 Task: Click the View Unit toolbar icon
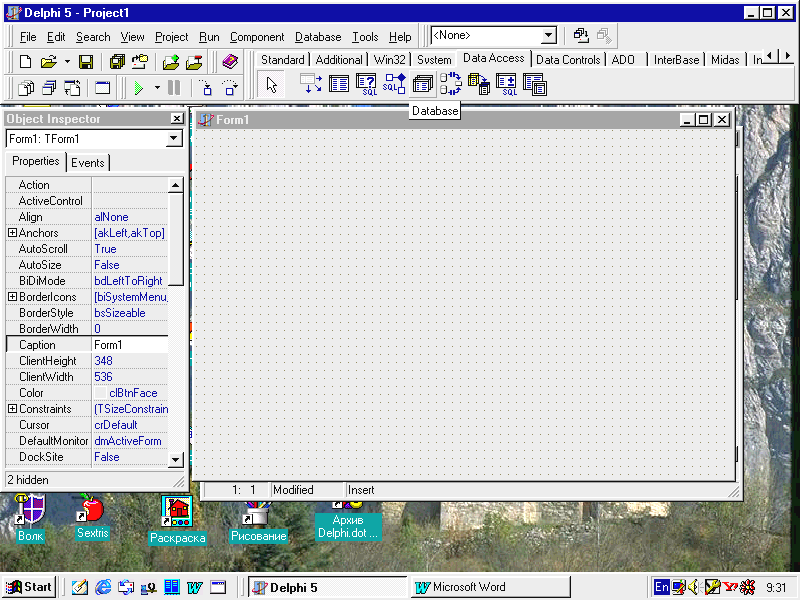coord(26,88)
